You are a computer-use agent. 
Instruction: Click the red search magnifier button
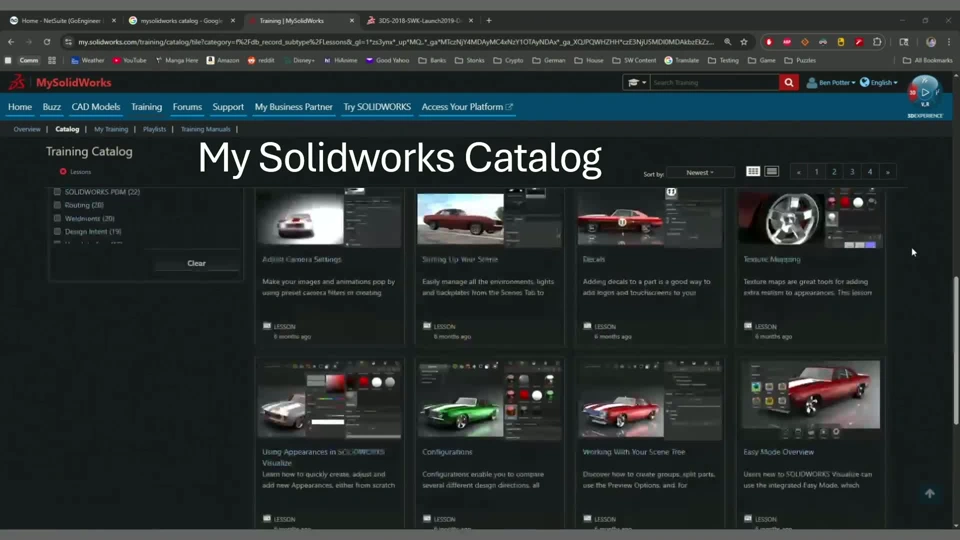(x=789, y=83)
